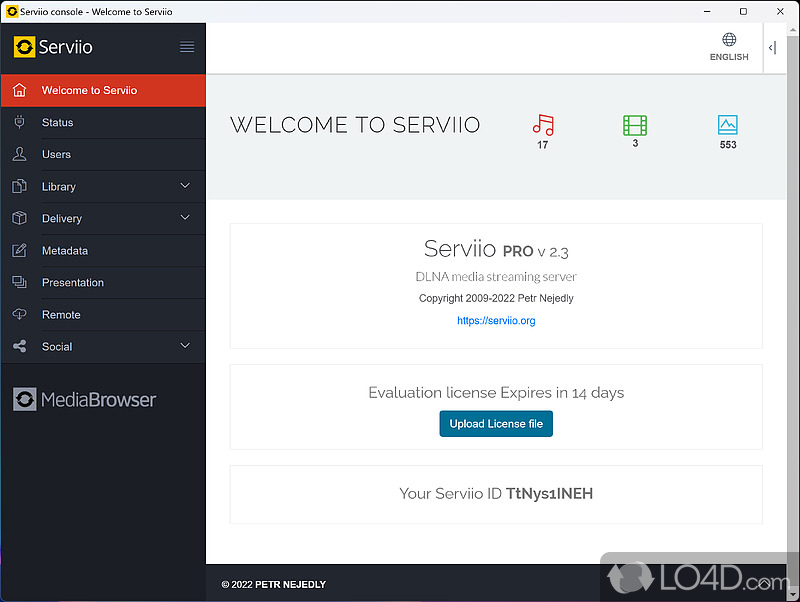This screenshot has height=602, width=800.
Task: Open the Status menu item
Action: 103,122
